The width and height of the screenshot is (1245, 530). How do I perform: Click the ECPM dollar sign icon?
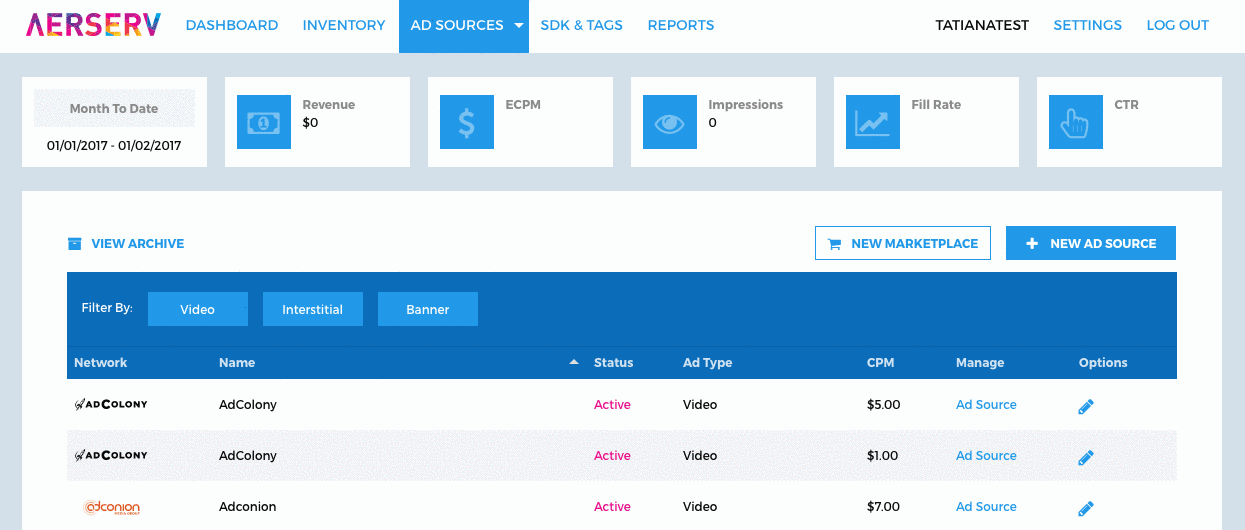tap(466, 122)
